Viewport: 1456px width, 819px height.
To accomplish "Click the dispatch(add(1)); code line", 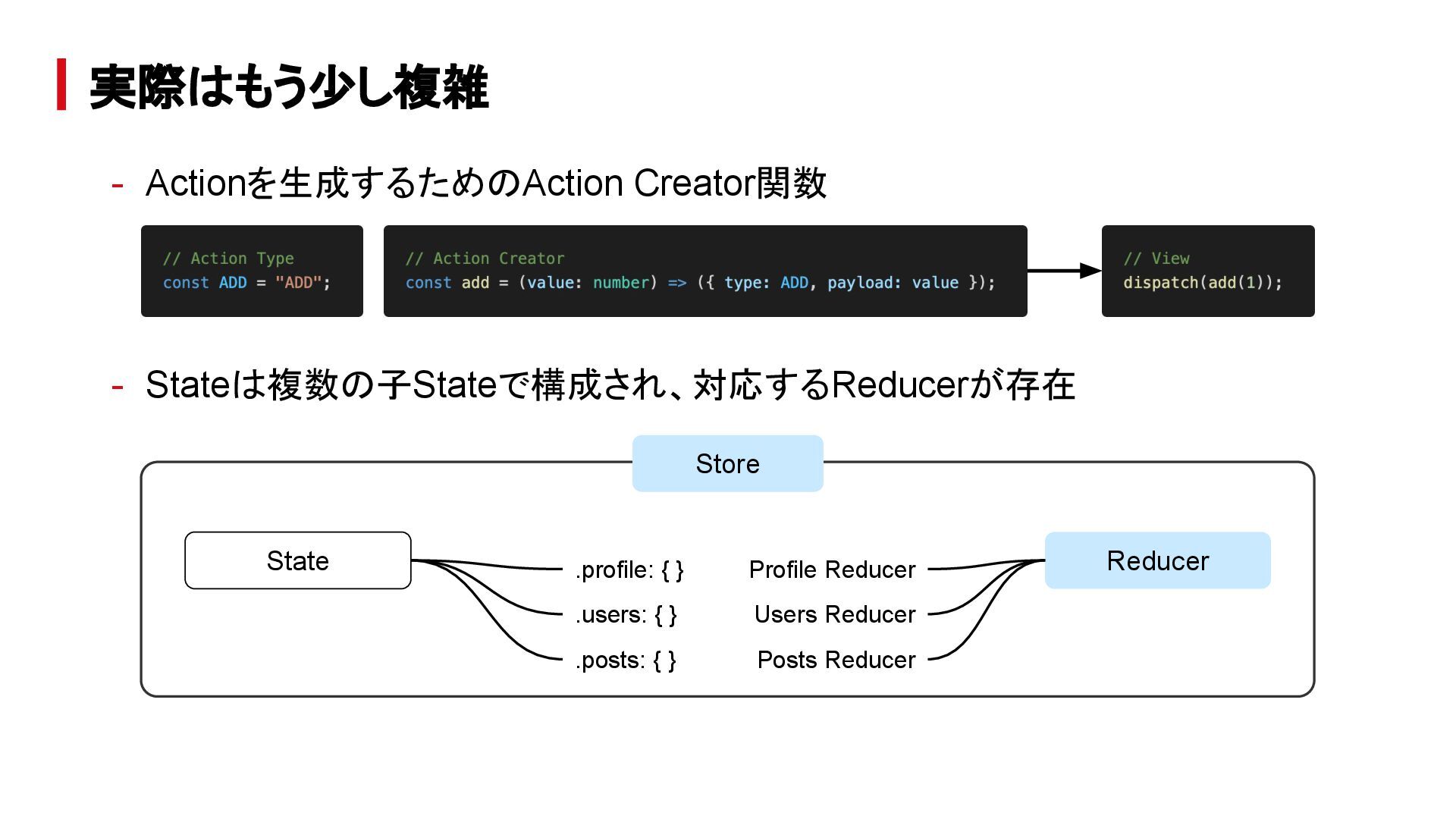I will (1202, 283).
